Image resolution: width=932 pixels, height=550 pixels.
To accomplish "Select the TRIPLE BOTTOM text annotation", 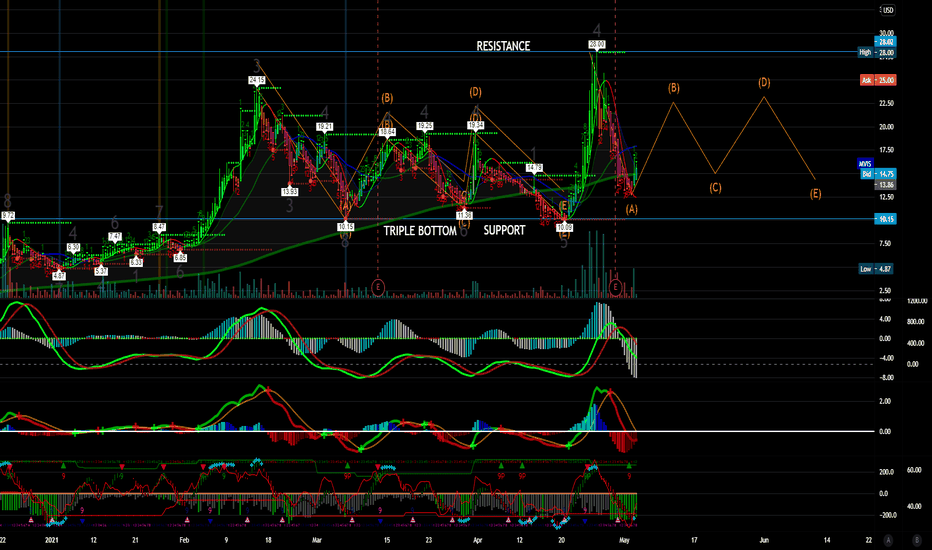I will pyautogui.click(x=420, y=231).
